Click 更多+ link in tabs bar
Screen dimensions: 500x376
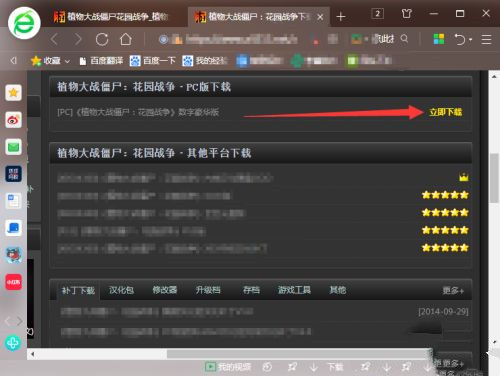(x=453, y=291)
